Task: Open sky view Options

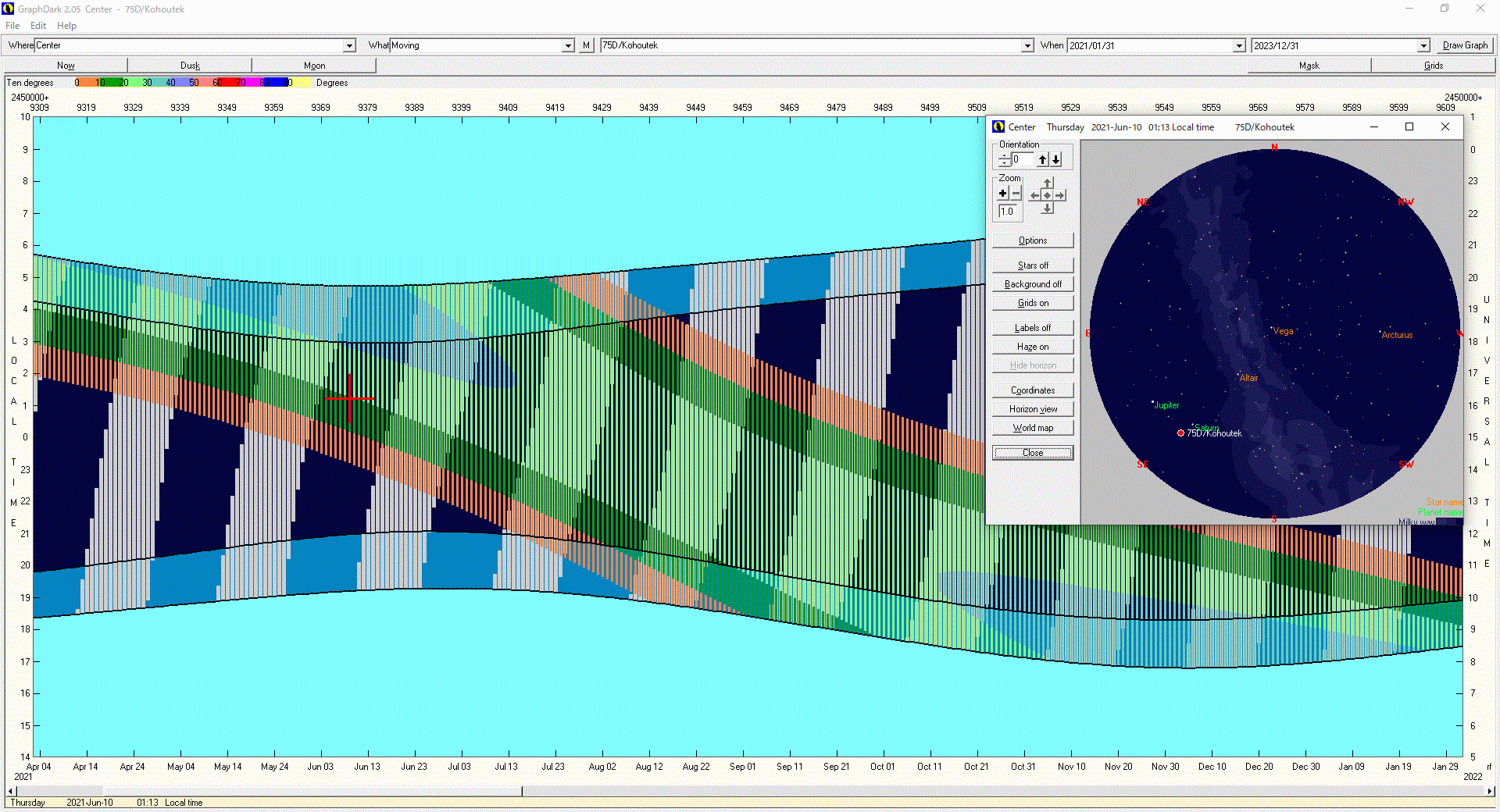Action: (x=1033, y=240)
